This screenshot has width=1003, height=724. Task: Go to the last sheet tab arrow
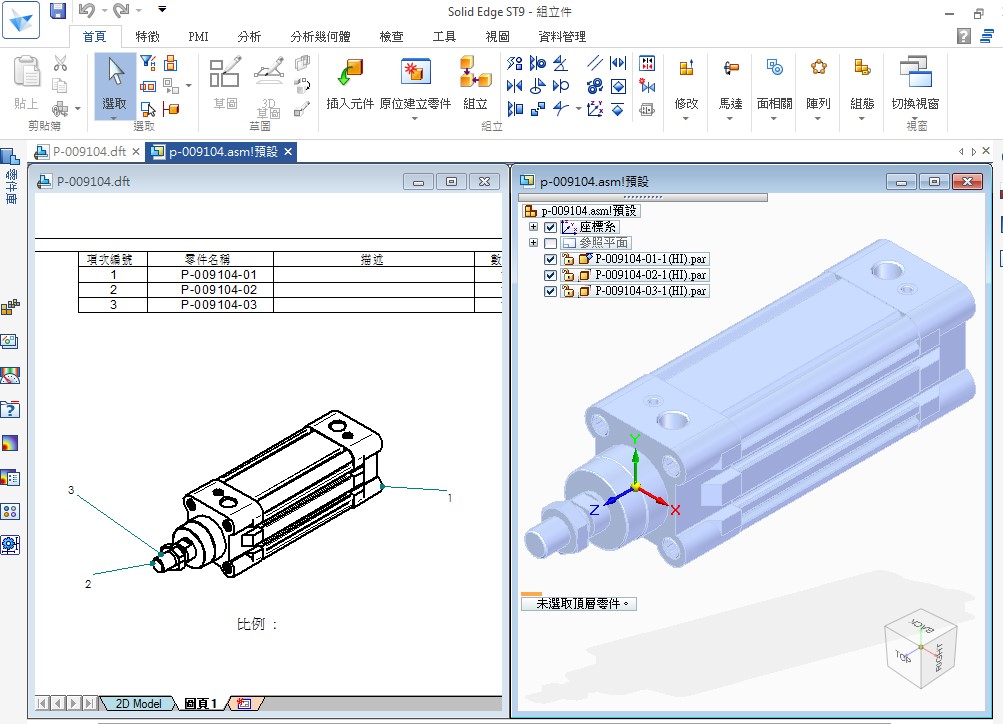click(90, 704)
